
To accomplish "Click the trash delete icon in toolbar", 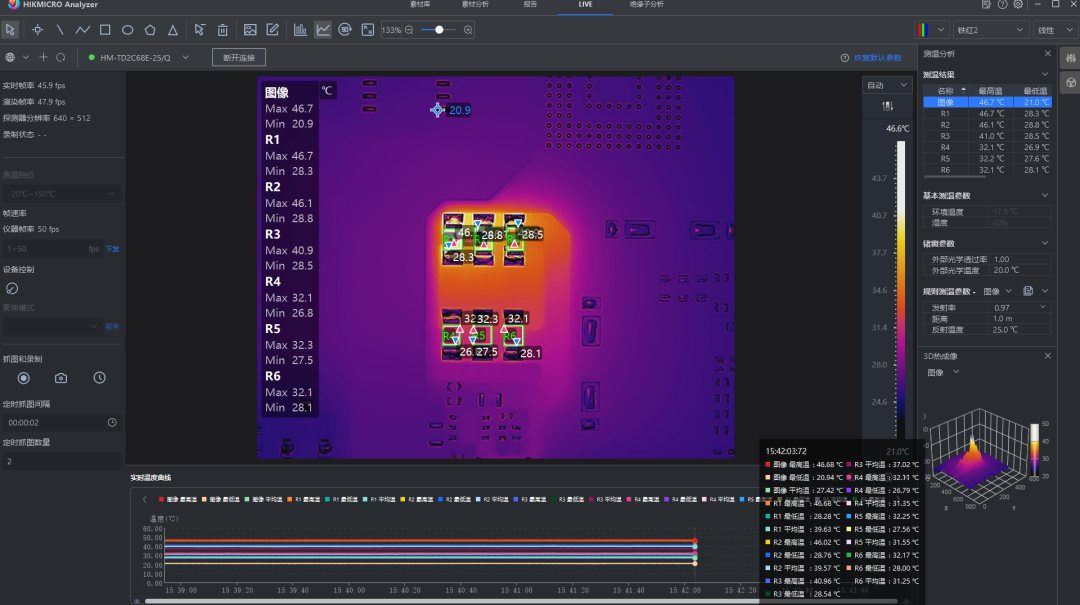I will 223,30.
